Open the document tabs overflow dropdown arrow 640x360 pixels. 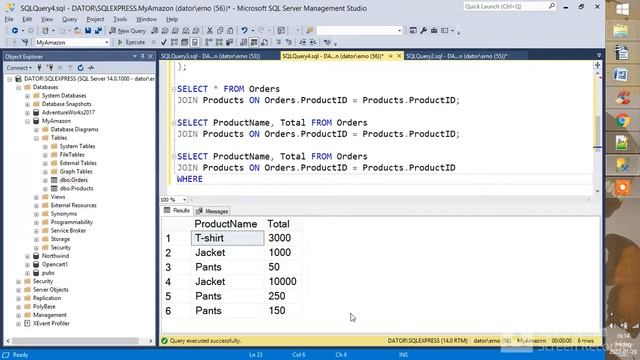coord(599,56)
